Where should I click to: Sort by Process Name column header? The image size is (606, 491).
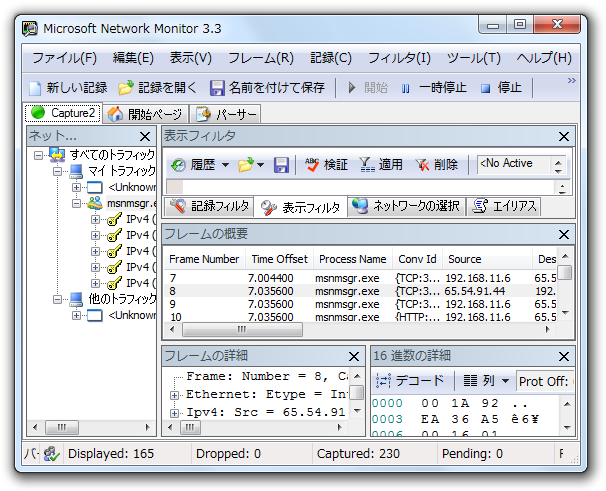point(352,259)
